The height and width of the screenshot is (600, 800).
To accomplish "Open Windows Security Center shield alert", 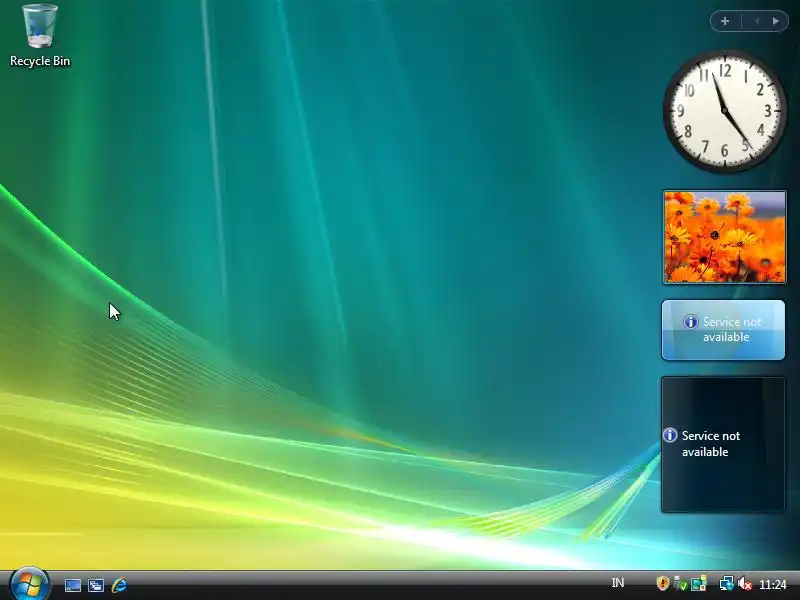I will [662, 583].
